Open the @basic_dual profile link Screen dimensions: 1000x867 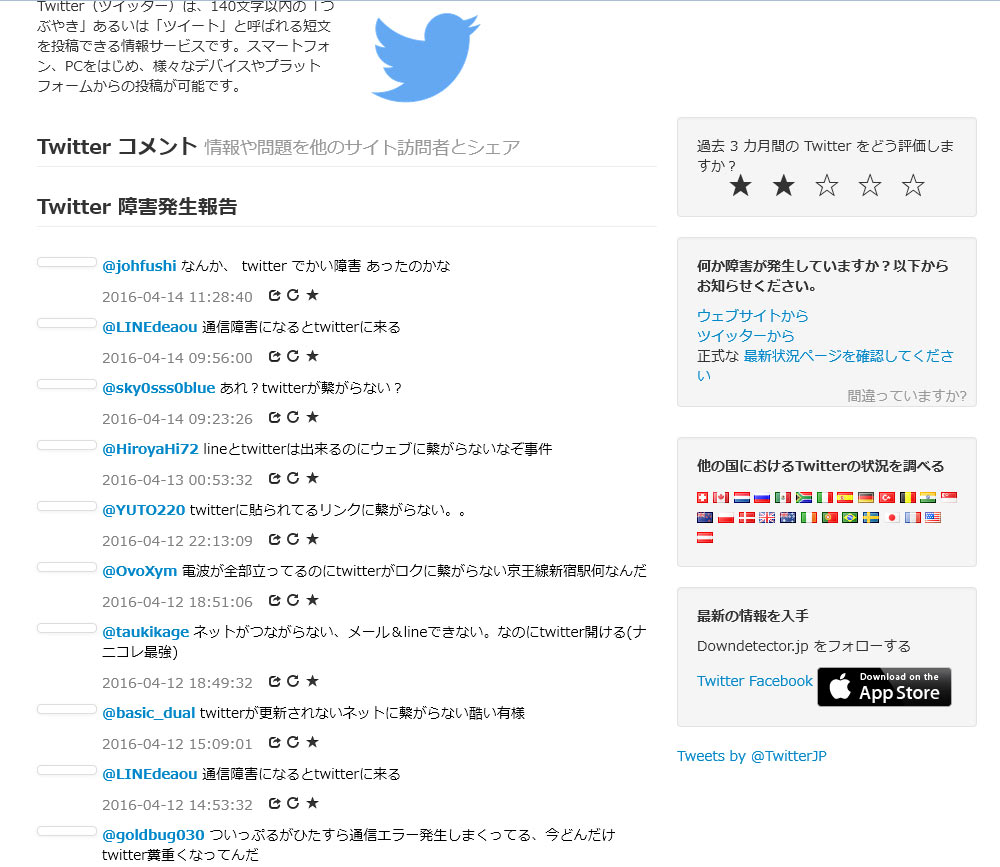click(x=149, y=713)
